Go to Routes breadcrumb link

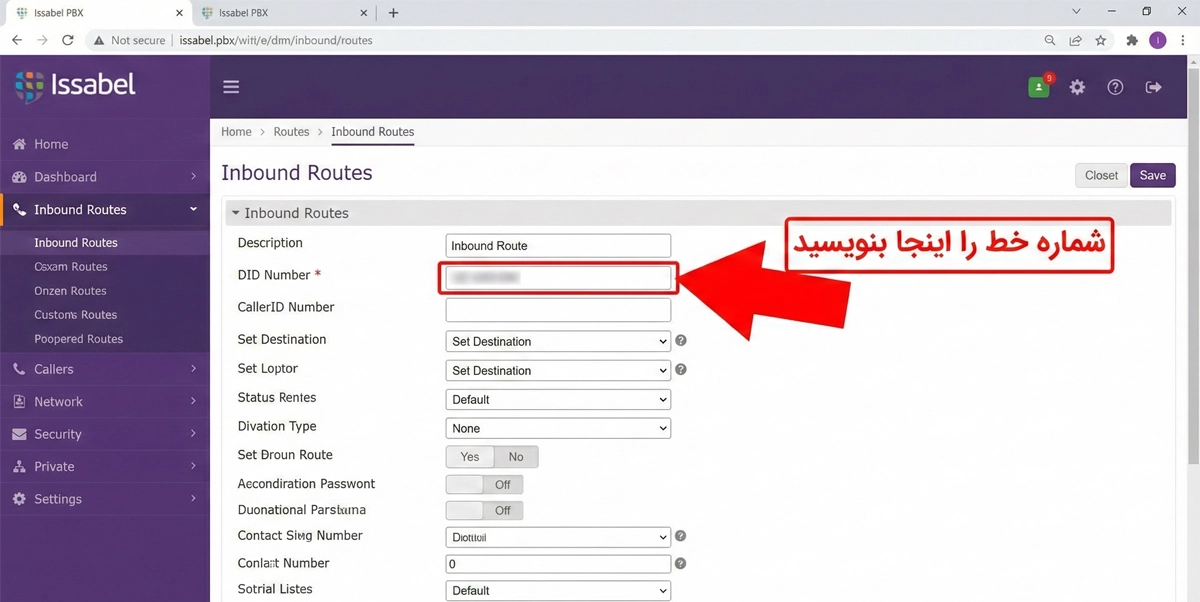292,132
